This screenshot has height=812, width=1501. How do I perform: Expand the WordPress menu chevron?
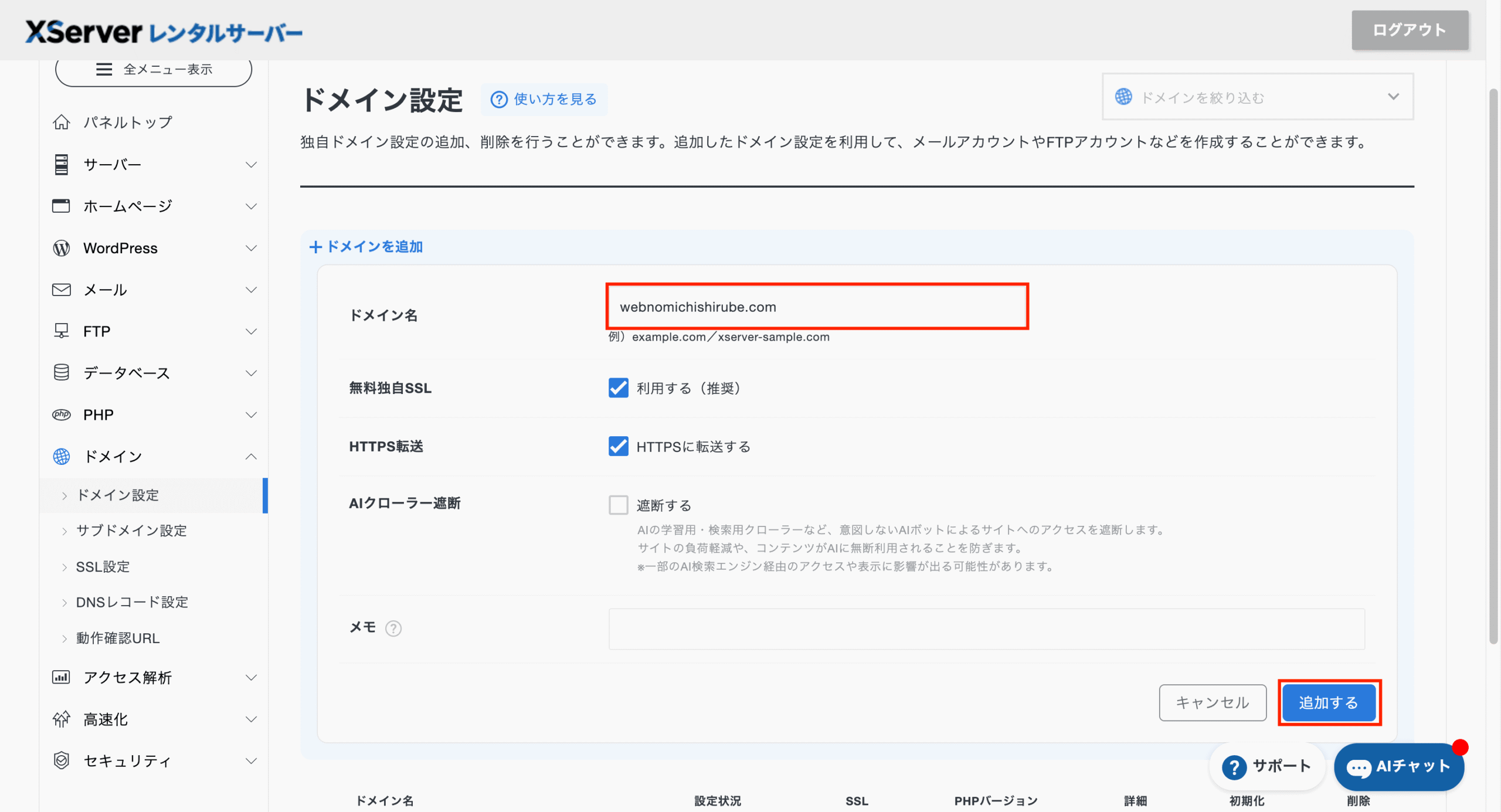(x=251, y=248)
